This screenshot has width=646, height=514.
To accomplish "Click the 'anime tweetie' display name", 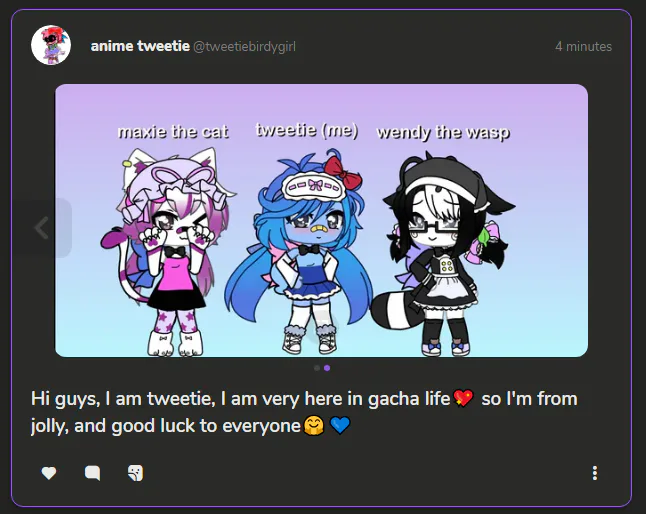I will [140, 46].
